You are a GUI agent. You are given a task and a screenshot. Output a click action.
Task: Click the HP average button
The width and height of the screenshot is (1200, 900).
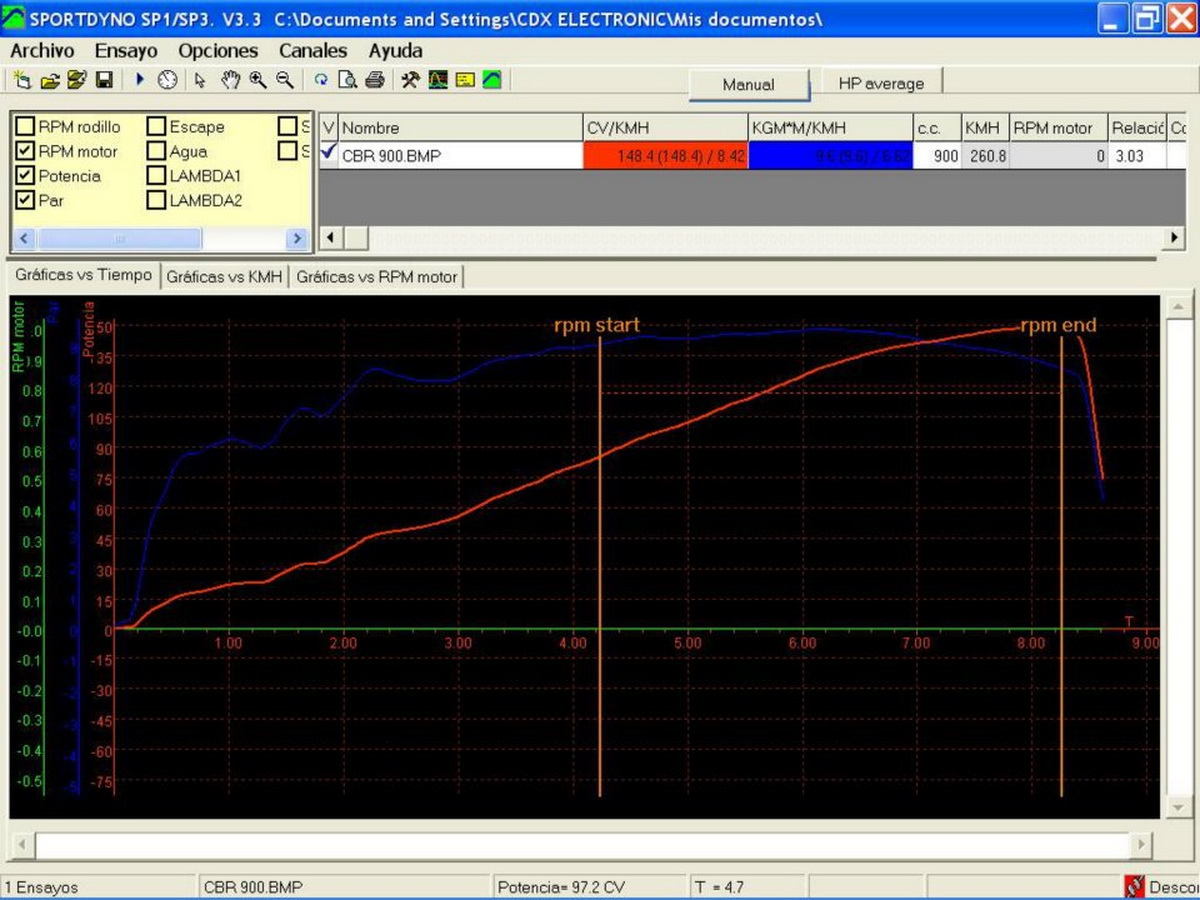coord(881,85)
